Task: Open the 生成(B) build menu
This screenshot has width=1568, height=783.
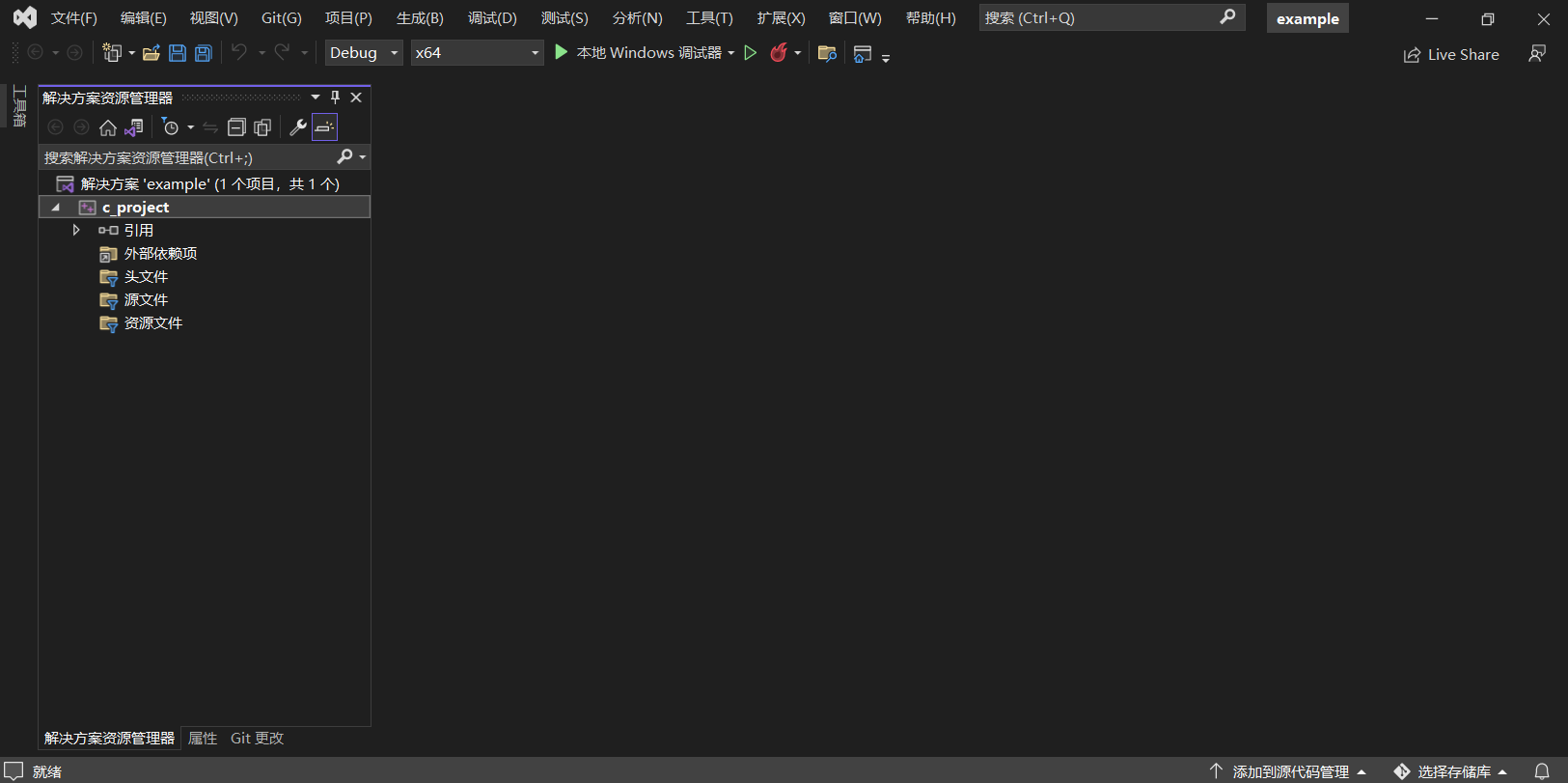Action: click(x=420, y=18)
